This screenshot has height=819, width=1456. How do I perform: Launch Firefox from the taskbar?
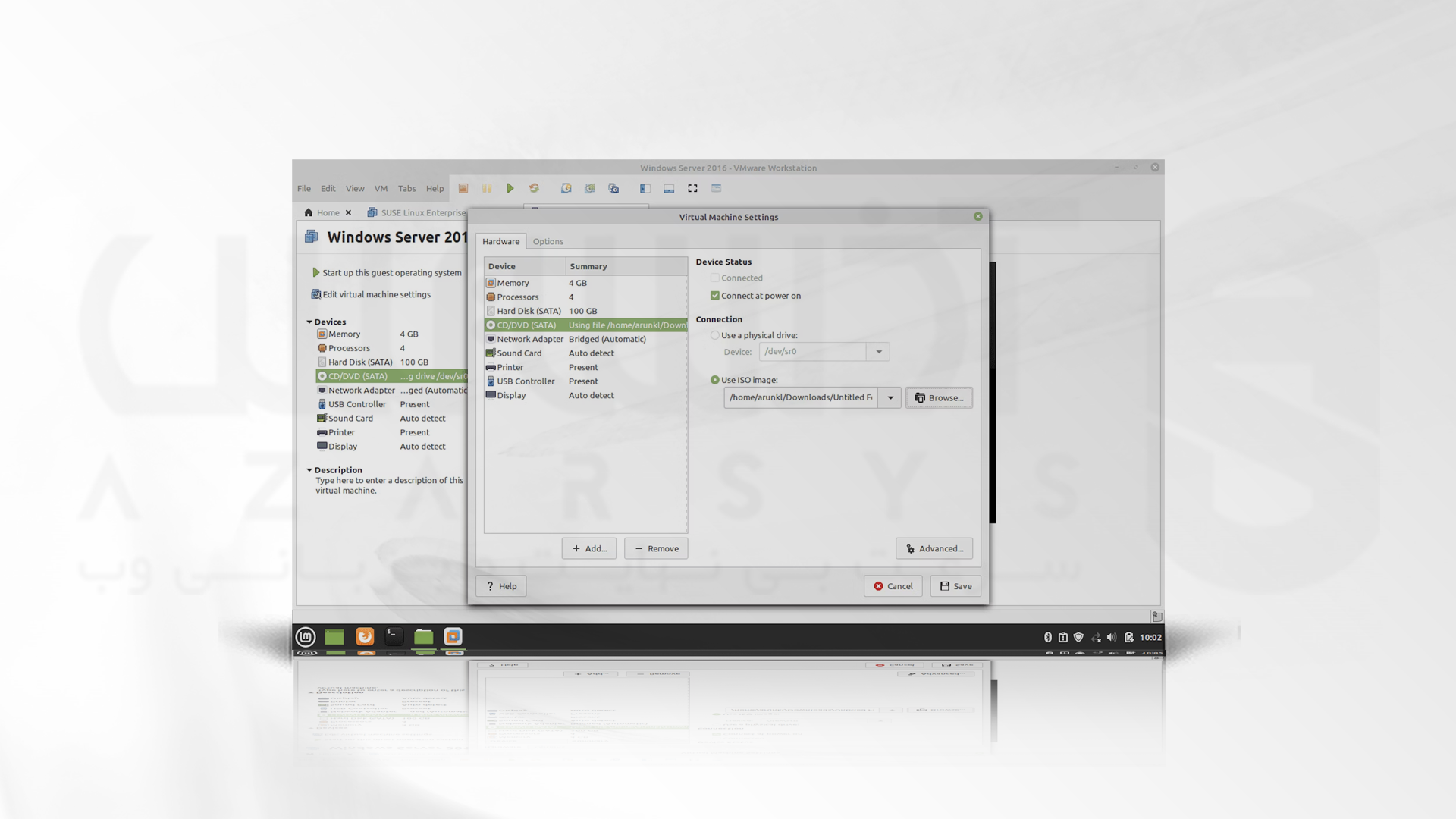[x=365, y=637]
